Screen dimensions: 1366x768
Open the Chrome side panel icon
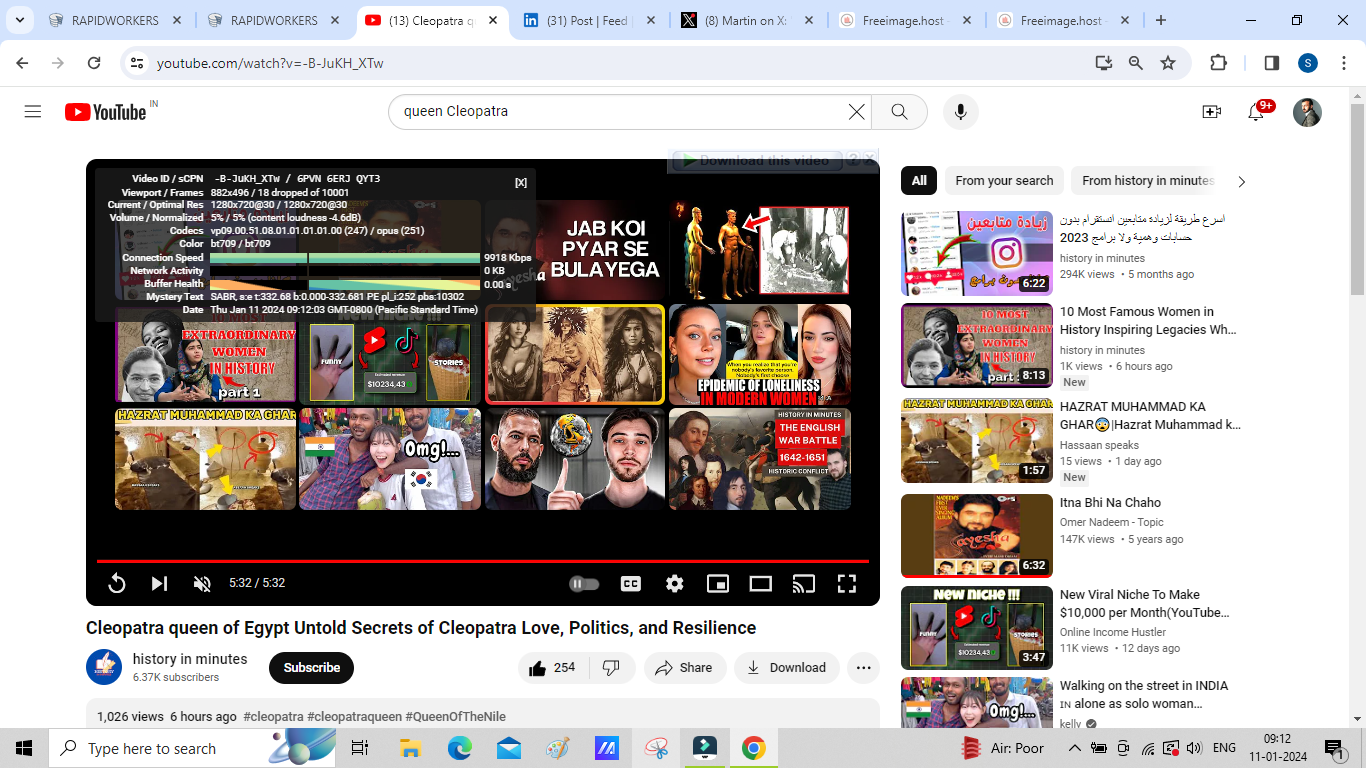[1272, 63]
